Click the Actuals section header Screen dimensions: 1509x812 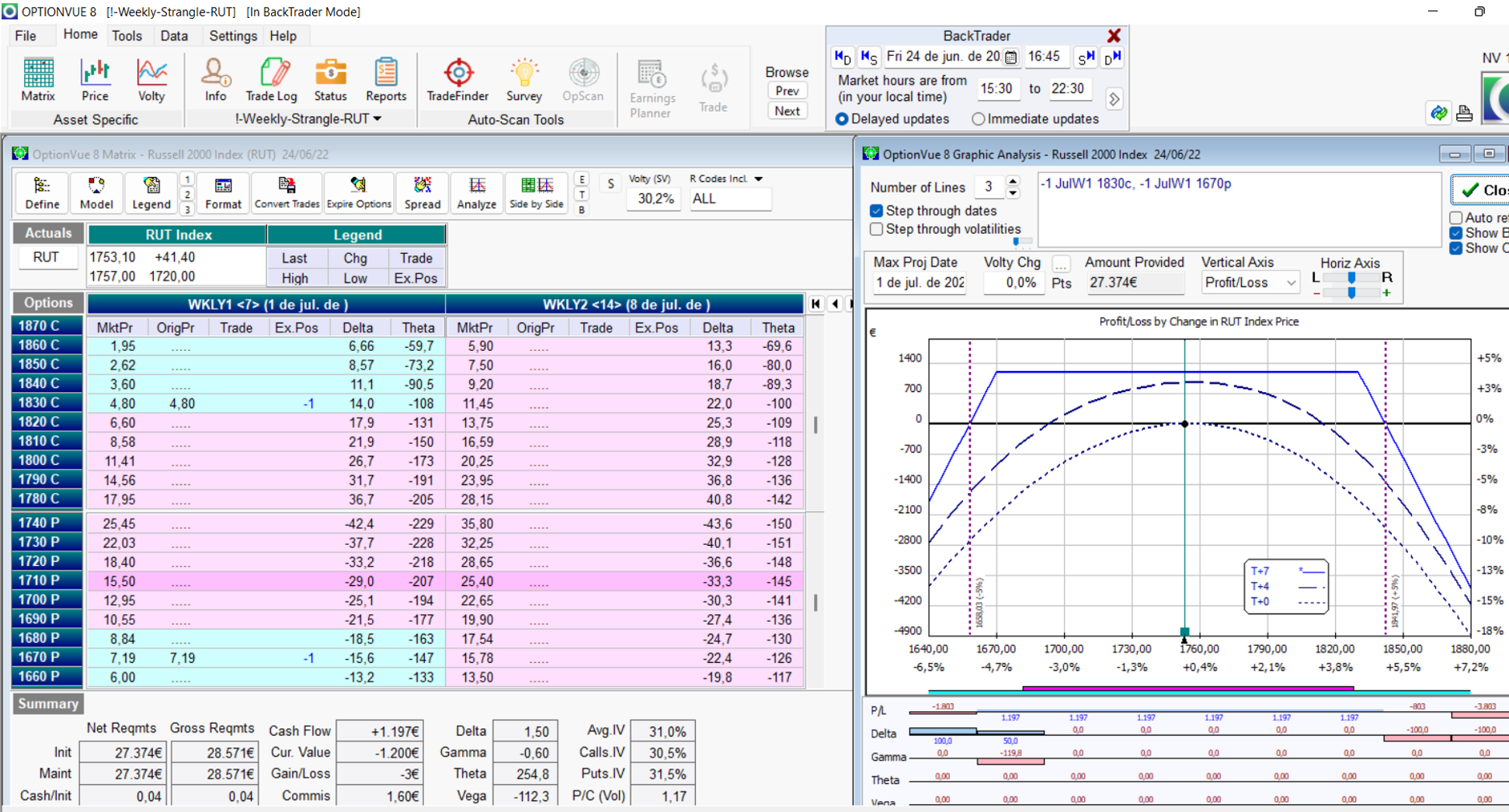48,233
